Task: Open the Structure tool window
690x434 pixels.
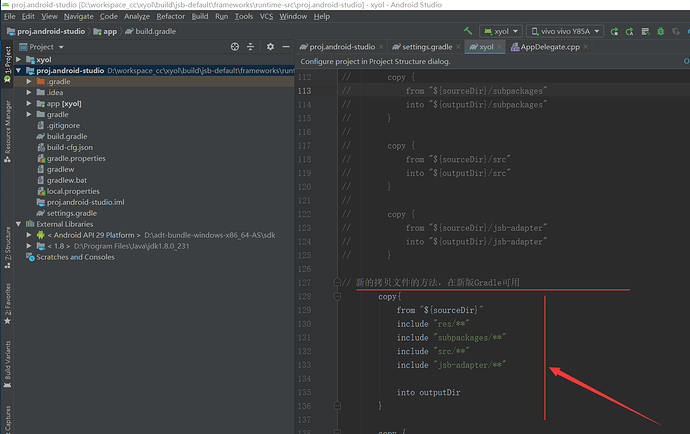Action: (8, 242)
